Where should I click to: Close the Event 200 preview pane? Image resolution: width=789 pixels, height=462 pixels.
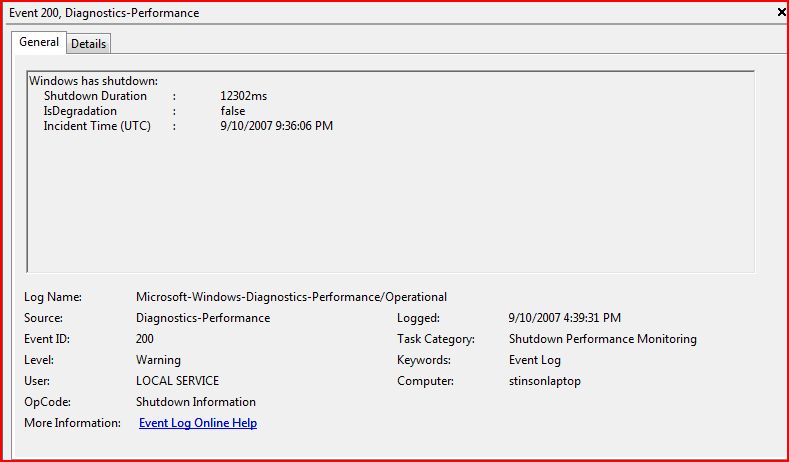(x=781, y=12)
